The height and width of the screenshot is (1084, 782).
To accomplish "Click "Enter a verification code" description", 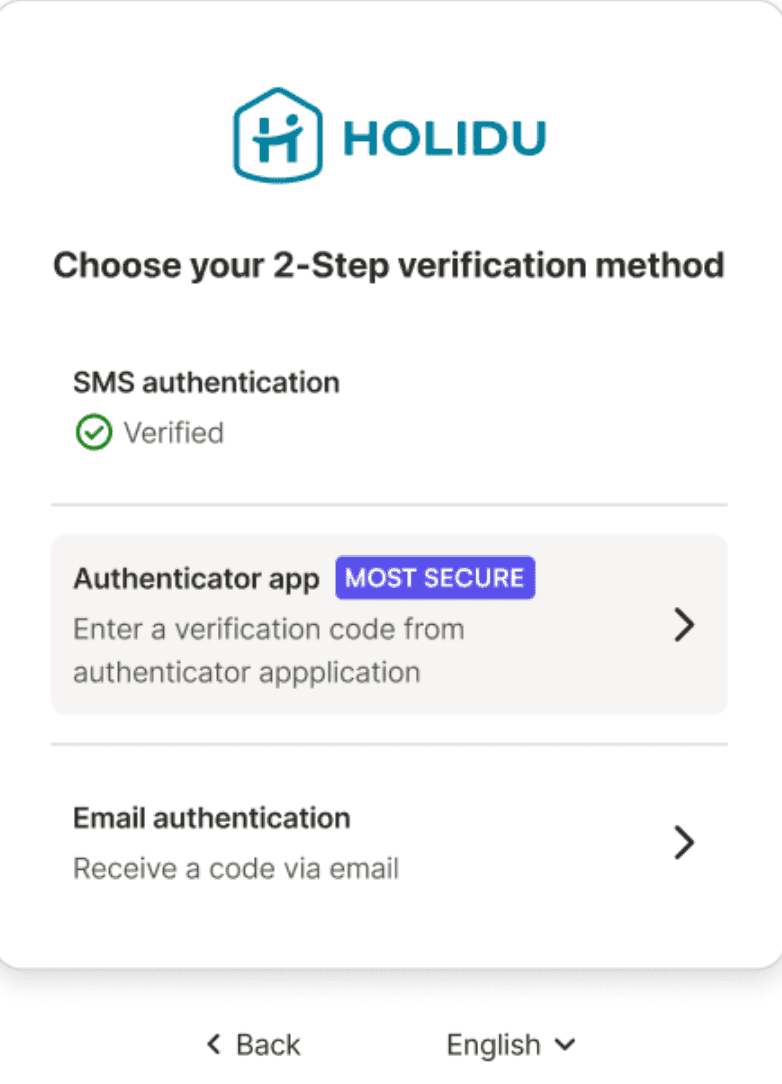I will (268, 630).
